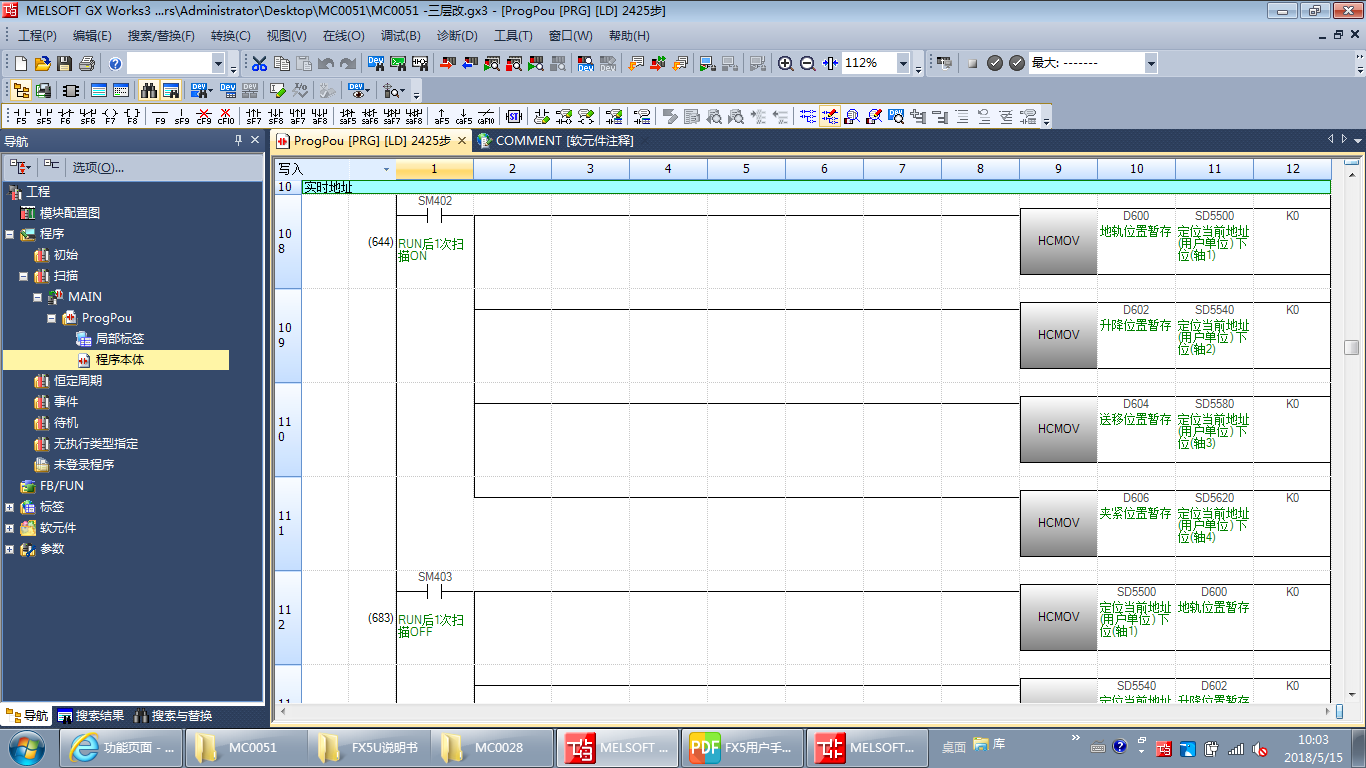Click the binoculars find icon
Screen dimensions: 1366x768
point(149,90)
